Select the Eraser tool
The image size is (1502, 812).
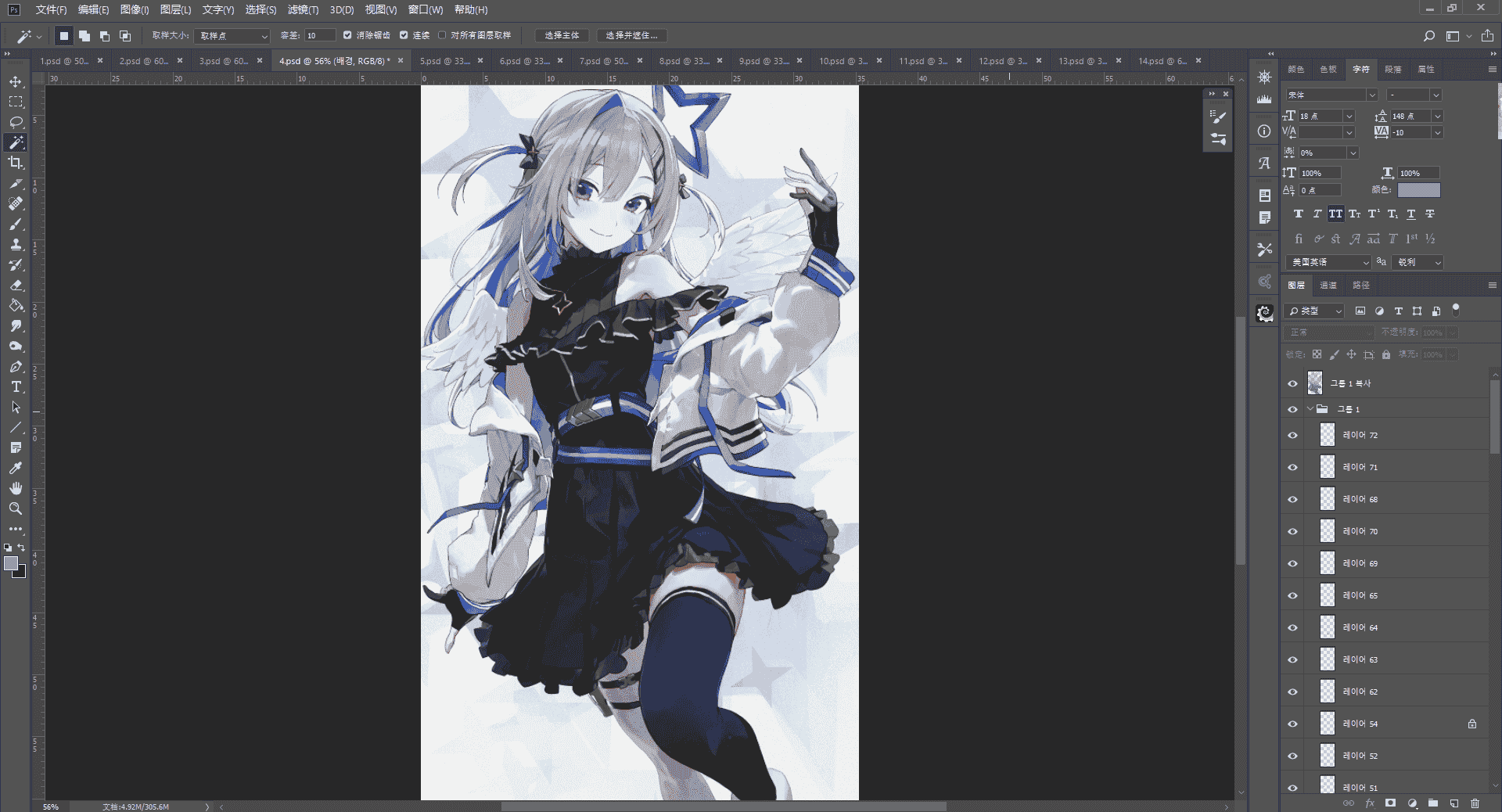(16, 285)
